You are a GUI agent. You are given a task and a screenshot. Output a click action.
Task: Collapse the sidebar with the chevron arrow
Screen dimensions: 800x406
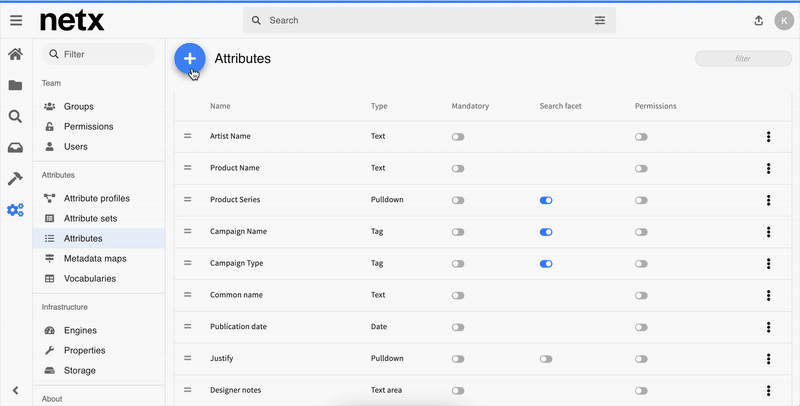pyautogui.click(x=15, y=390)
